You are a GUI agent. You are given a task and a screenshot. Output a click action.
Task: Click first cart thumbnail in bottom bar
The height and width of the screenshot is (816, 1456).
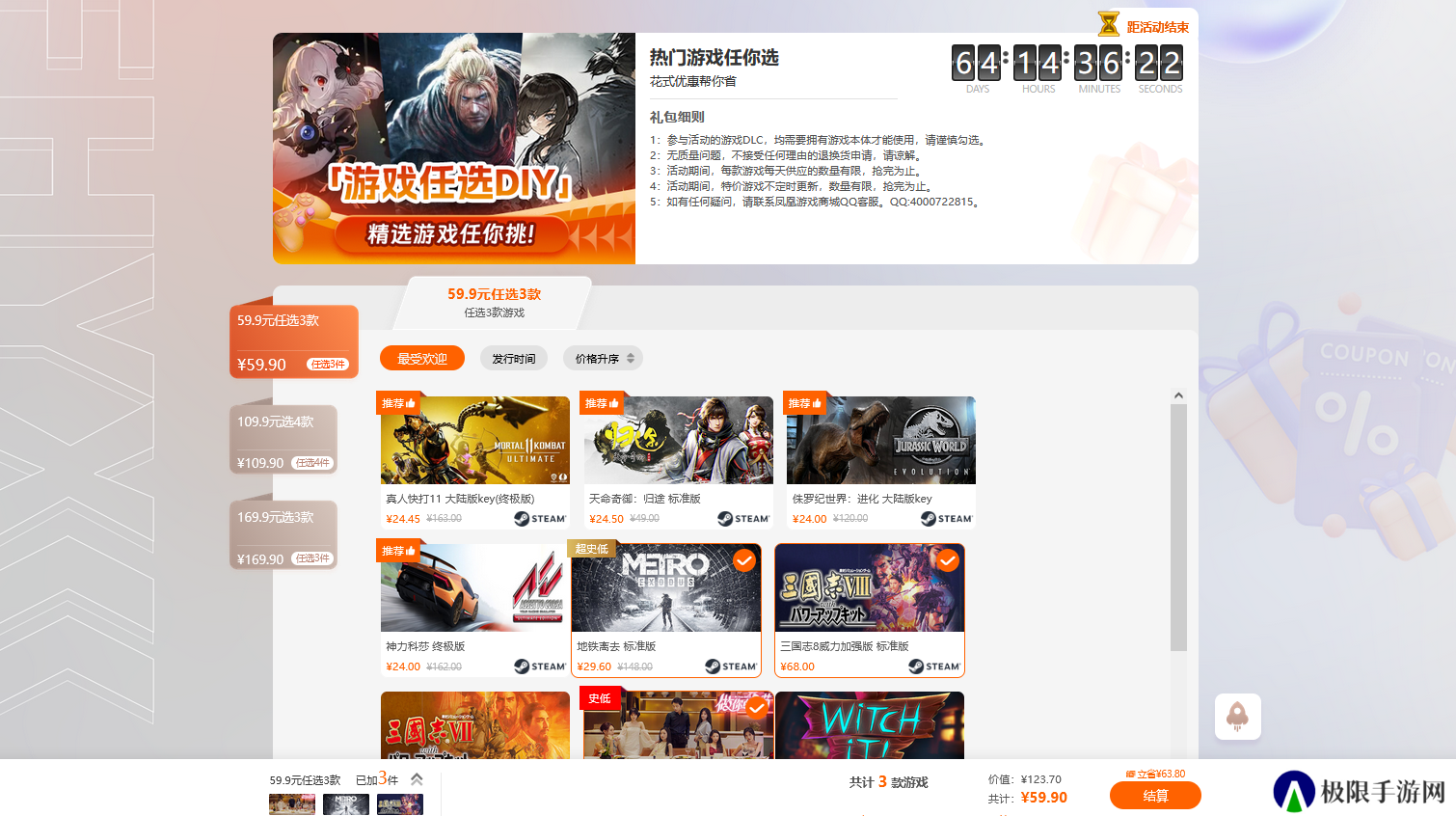(x=292, y=804)
